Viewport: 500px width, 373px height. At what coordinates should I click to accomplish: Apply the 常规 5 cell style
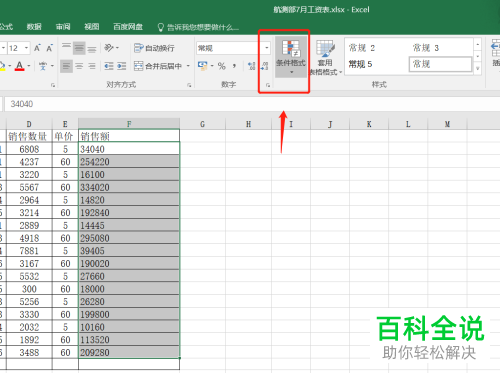coord(377,64)
